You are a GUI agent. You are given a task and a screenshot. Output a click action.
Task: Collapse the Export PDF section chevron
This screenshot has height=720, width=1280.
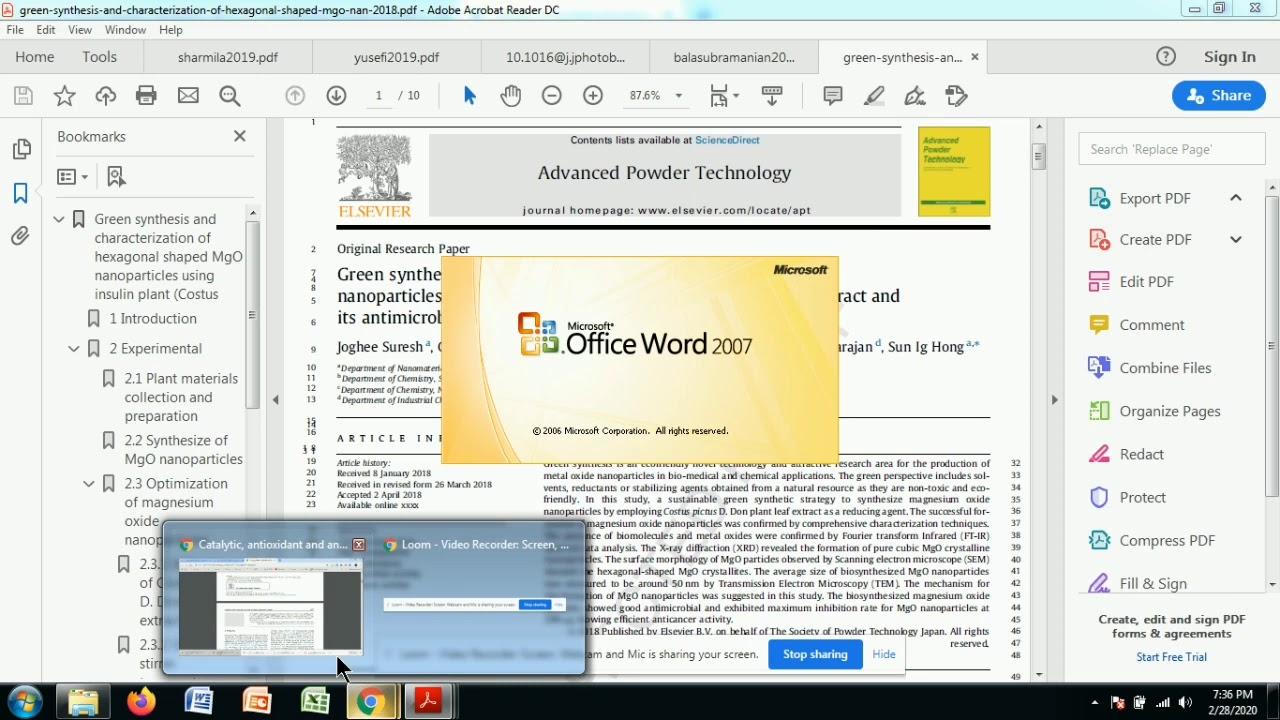[1236, 198]
